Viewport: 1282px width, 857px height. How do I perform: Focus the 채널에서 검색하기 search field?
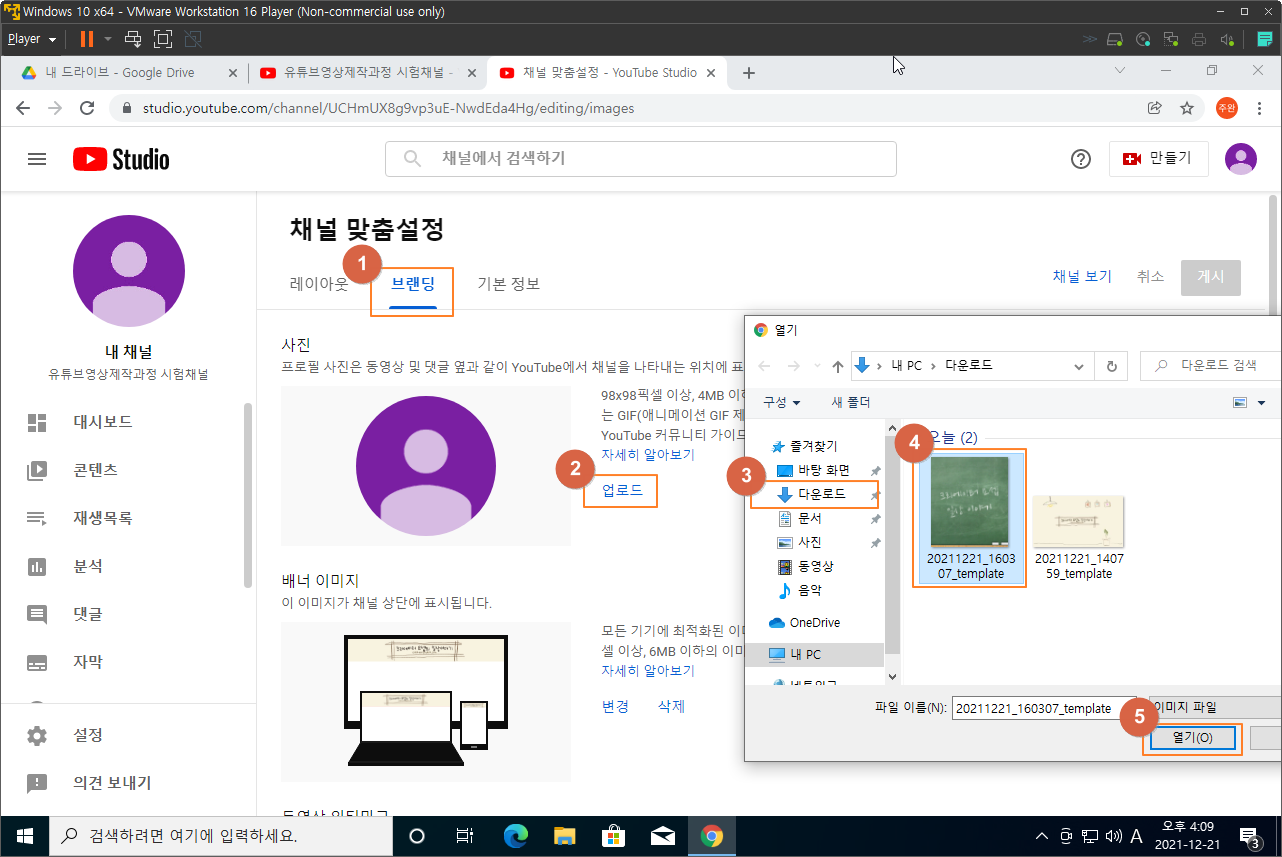tap(641, 158)
